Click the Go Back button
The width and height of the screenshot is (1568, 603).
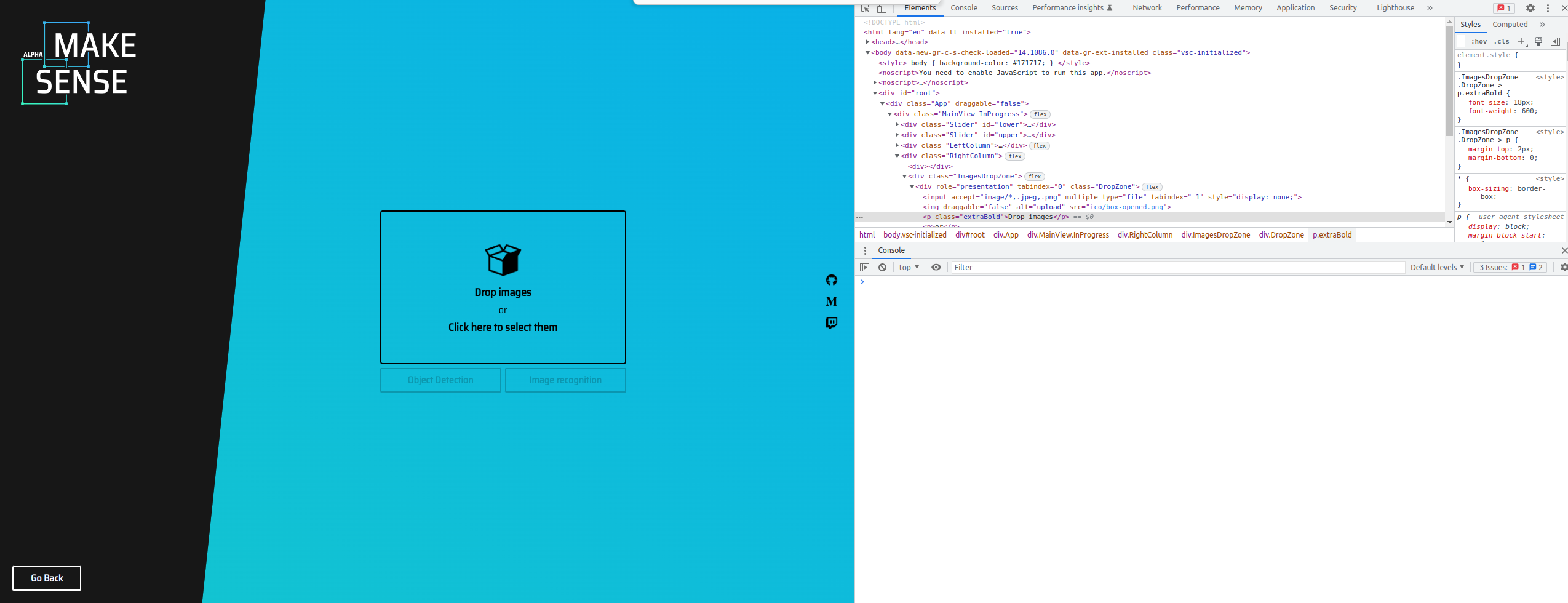(47, 578)
